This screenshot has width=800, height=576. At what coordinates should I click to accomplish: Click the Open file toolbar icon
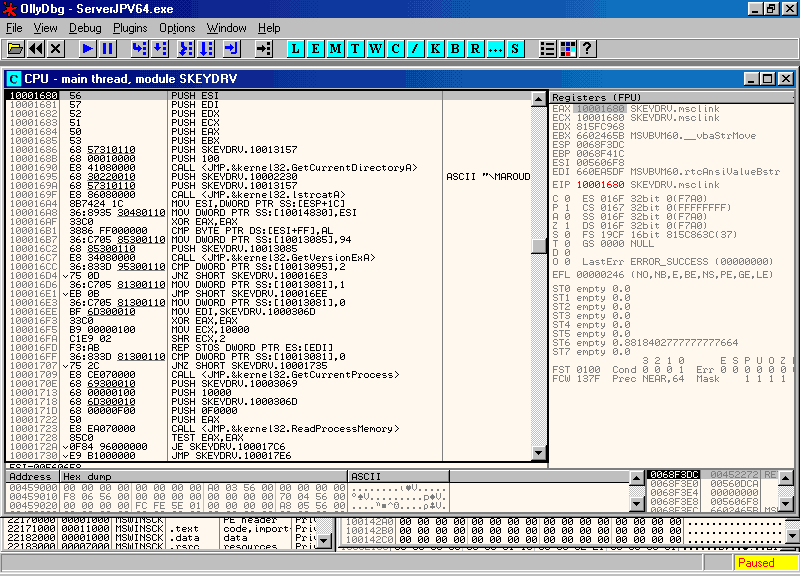tap(15, 48)
